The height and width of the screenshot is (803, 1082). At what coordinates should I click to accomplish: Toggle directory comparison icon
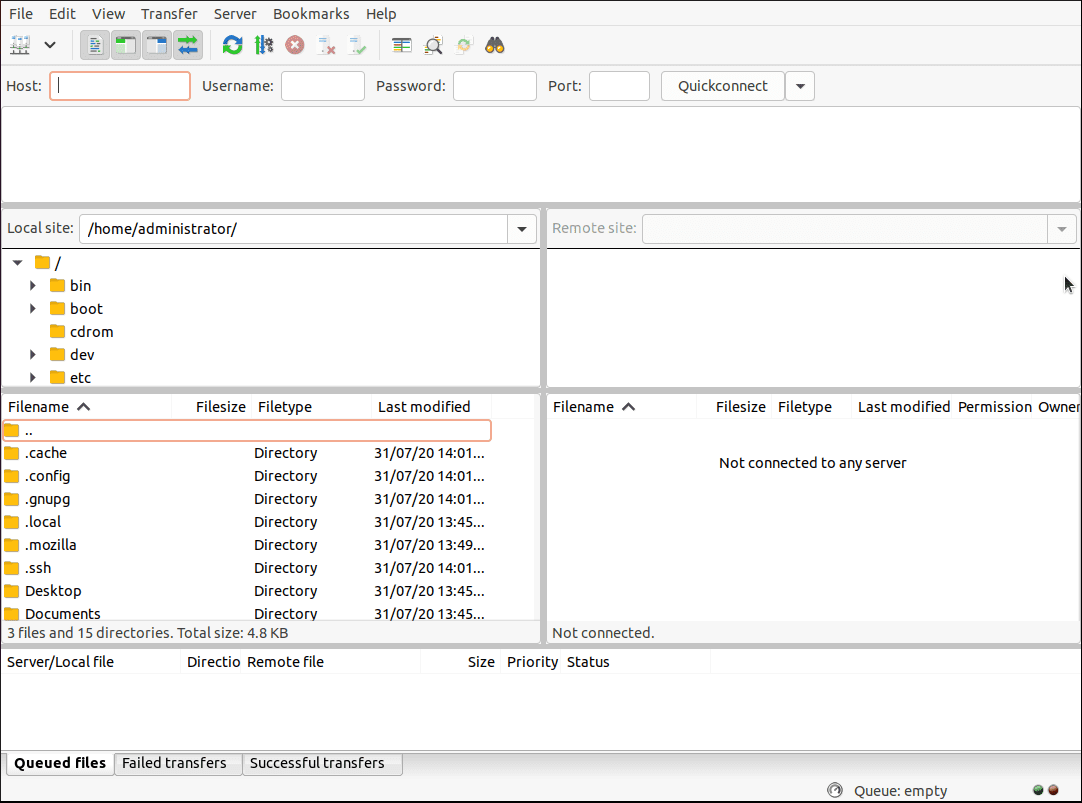(x=433, y=45)
